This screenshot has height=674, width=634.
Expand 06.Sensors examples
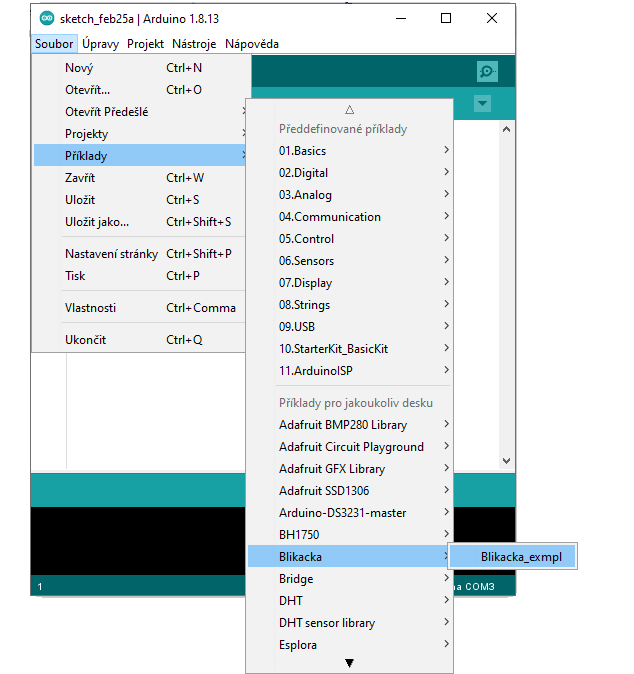[x=350, y=260]
